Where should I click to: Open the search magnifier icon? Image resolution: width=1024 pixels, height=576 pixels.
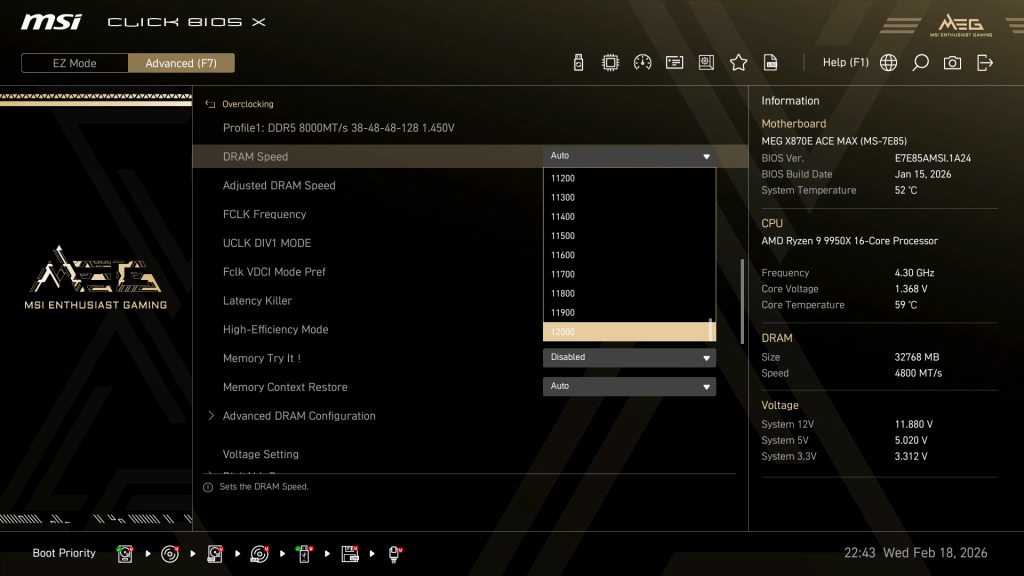click(920, 63)
